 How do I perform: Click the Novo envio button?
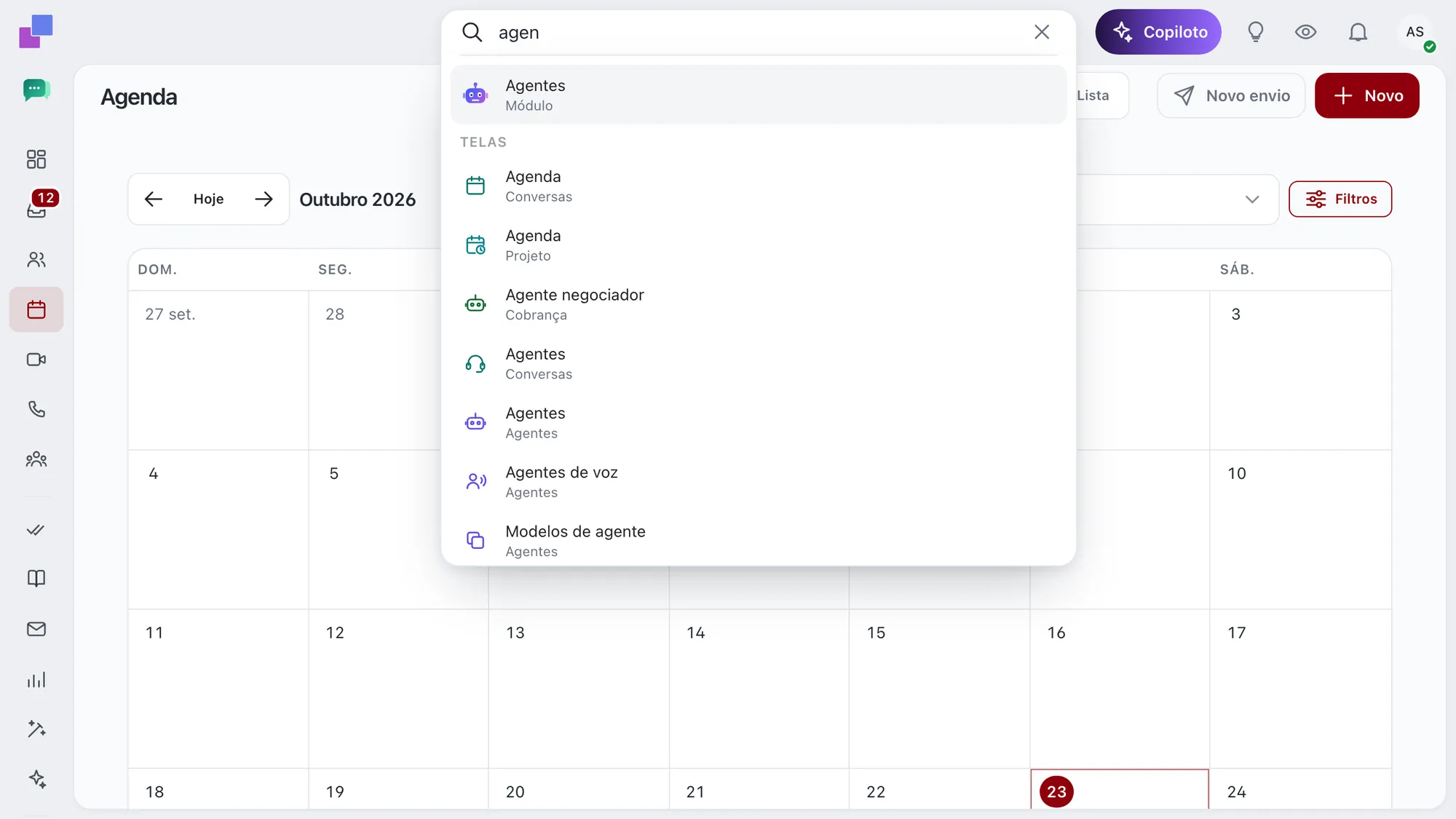pos(1231,95)
